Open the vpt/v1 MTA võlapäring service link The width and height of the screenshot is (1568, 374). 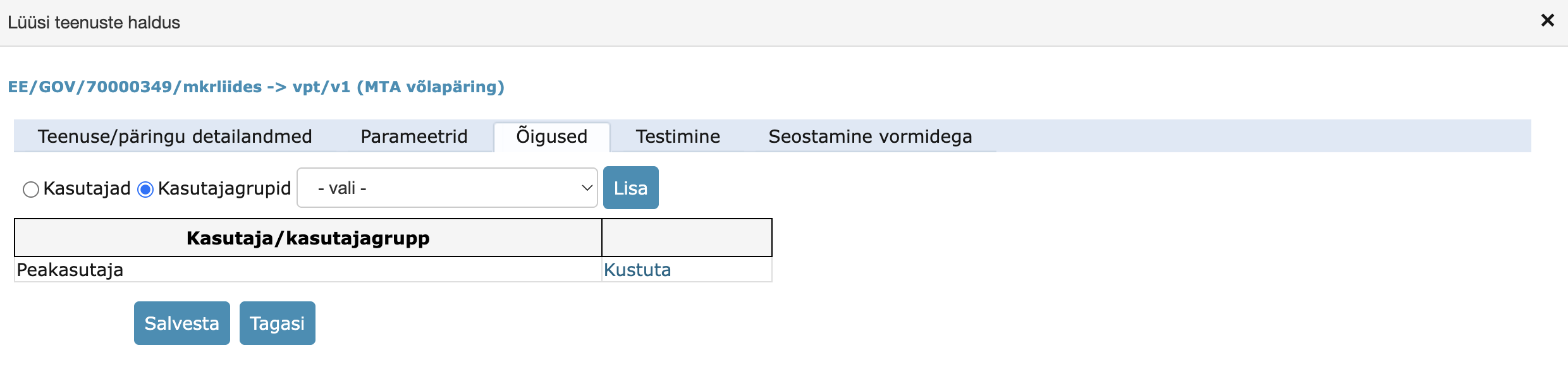pos(257,87)
